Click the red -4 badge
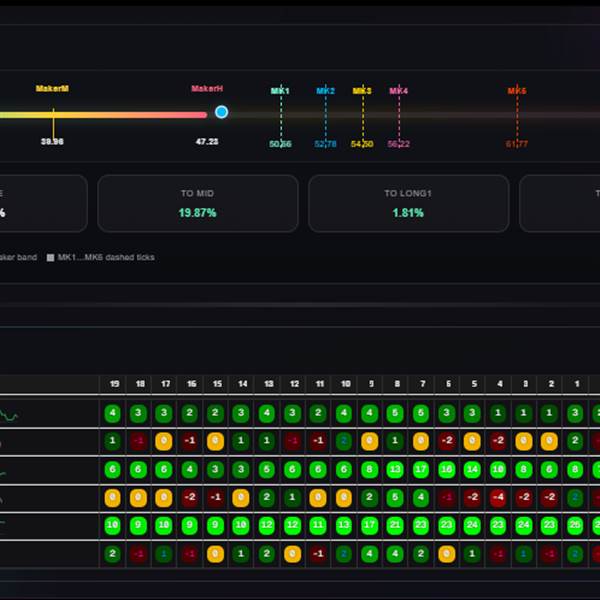This screenshot has width=600, height=600. (498, 497)
